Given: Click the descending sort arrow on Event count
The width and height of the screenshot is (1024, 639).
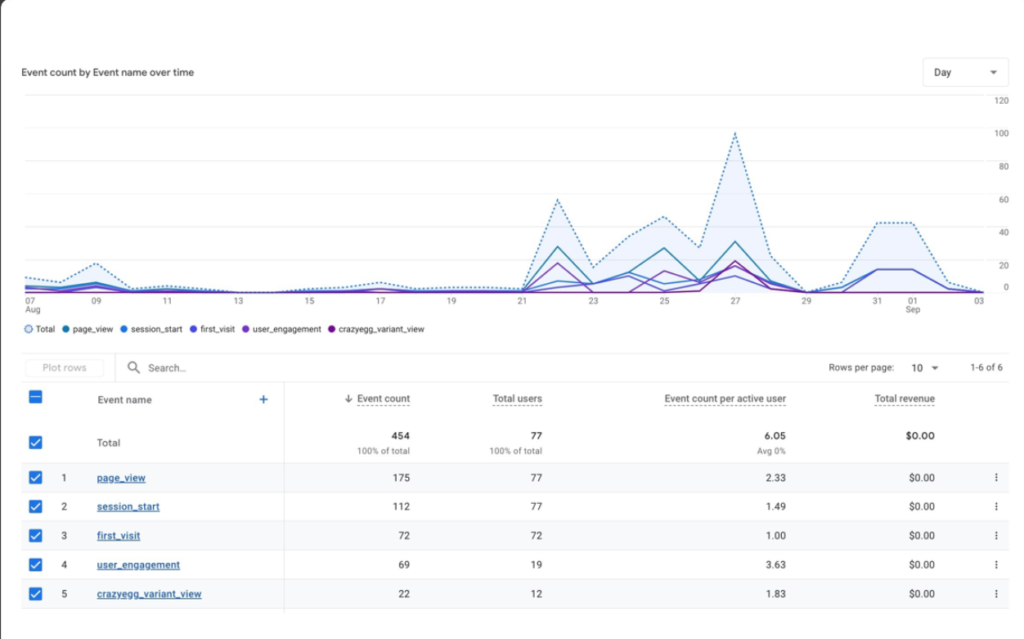Looking at the screenshot, I should click(350, 398).
